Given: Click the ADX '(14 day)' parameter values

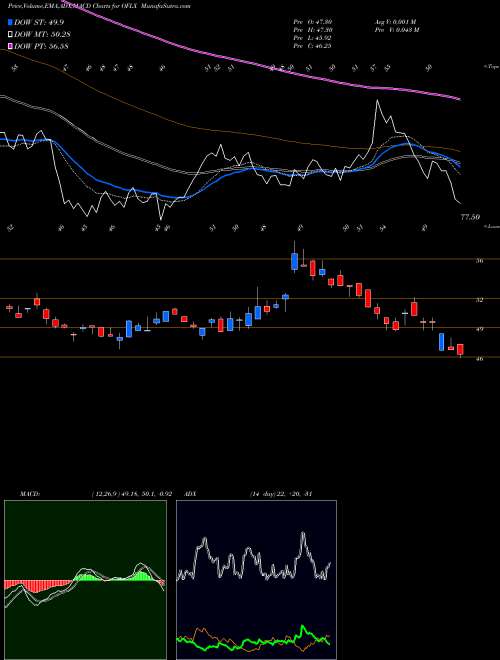Looking at the screenshot, I should (x=262, y=494).
